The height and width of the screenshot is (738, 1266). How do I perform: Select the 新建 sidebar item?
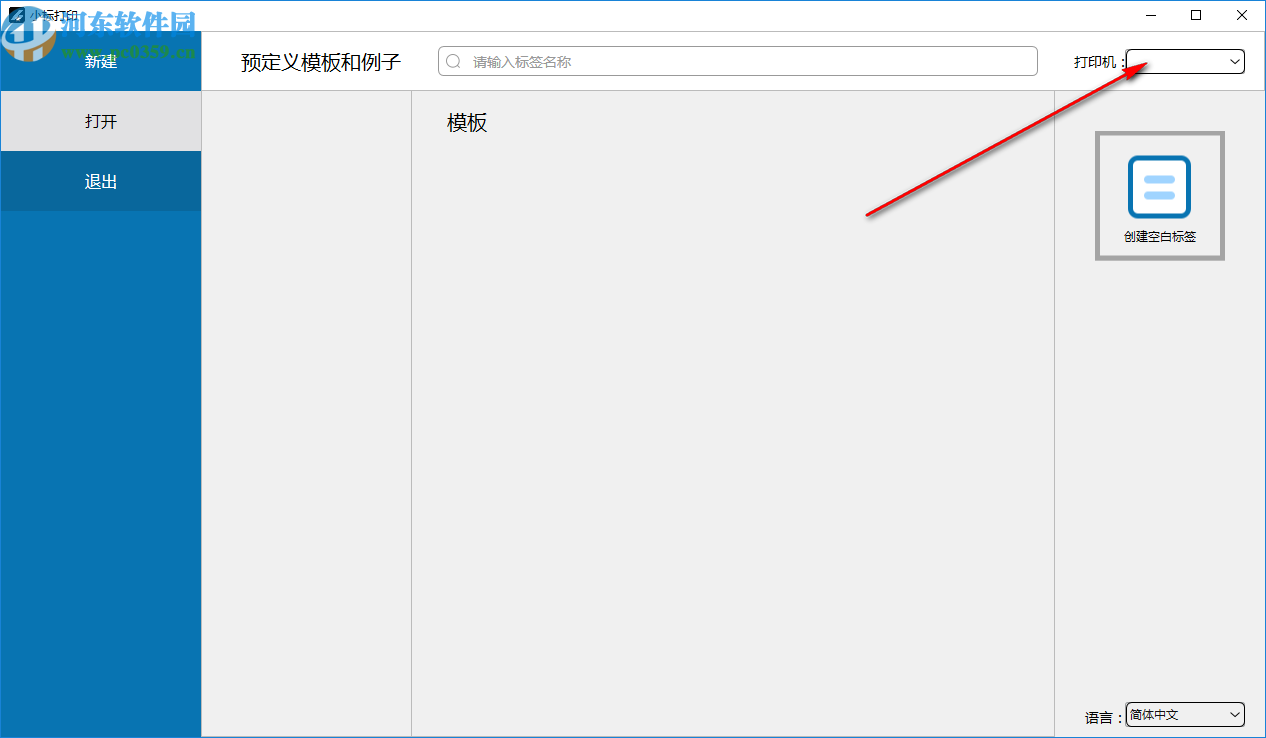click(x=101, y=61)
